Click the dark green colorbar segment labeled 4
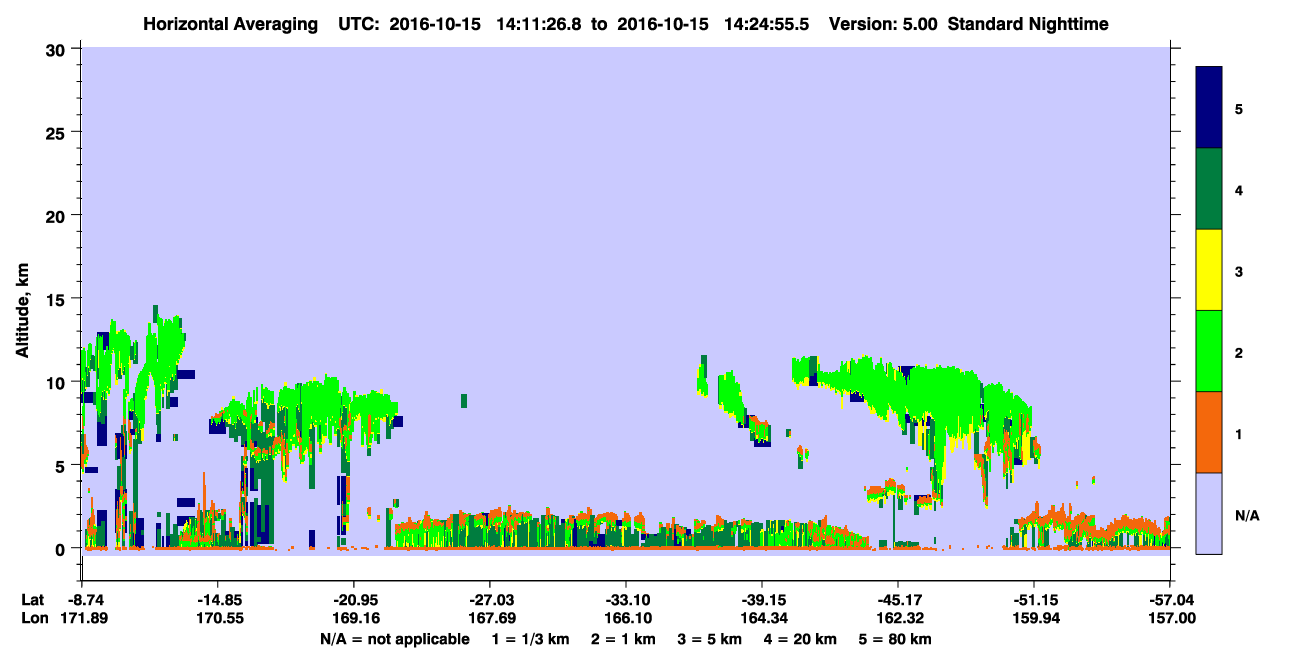The width and height of the screenshot is (1300, 667). 1209,189
